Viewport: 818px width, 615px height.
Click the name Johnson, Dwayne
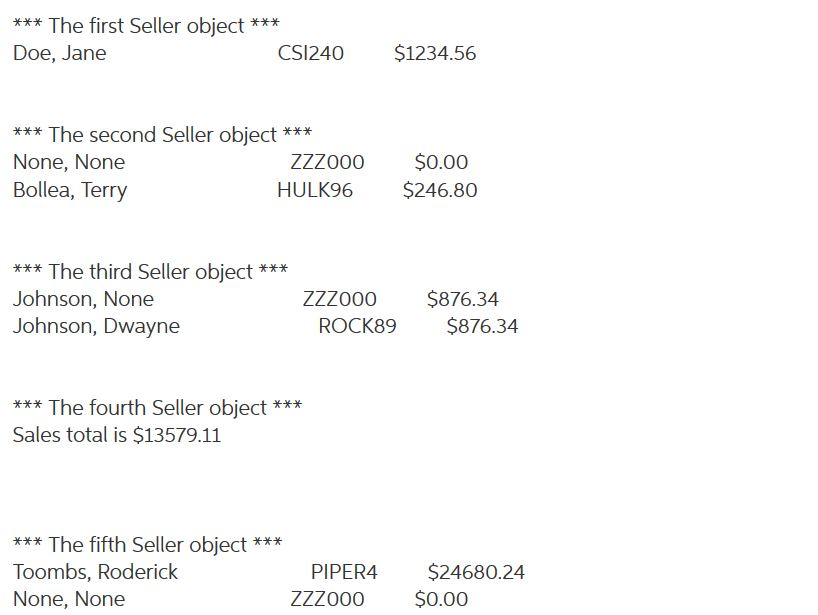[96, 327]
